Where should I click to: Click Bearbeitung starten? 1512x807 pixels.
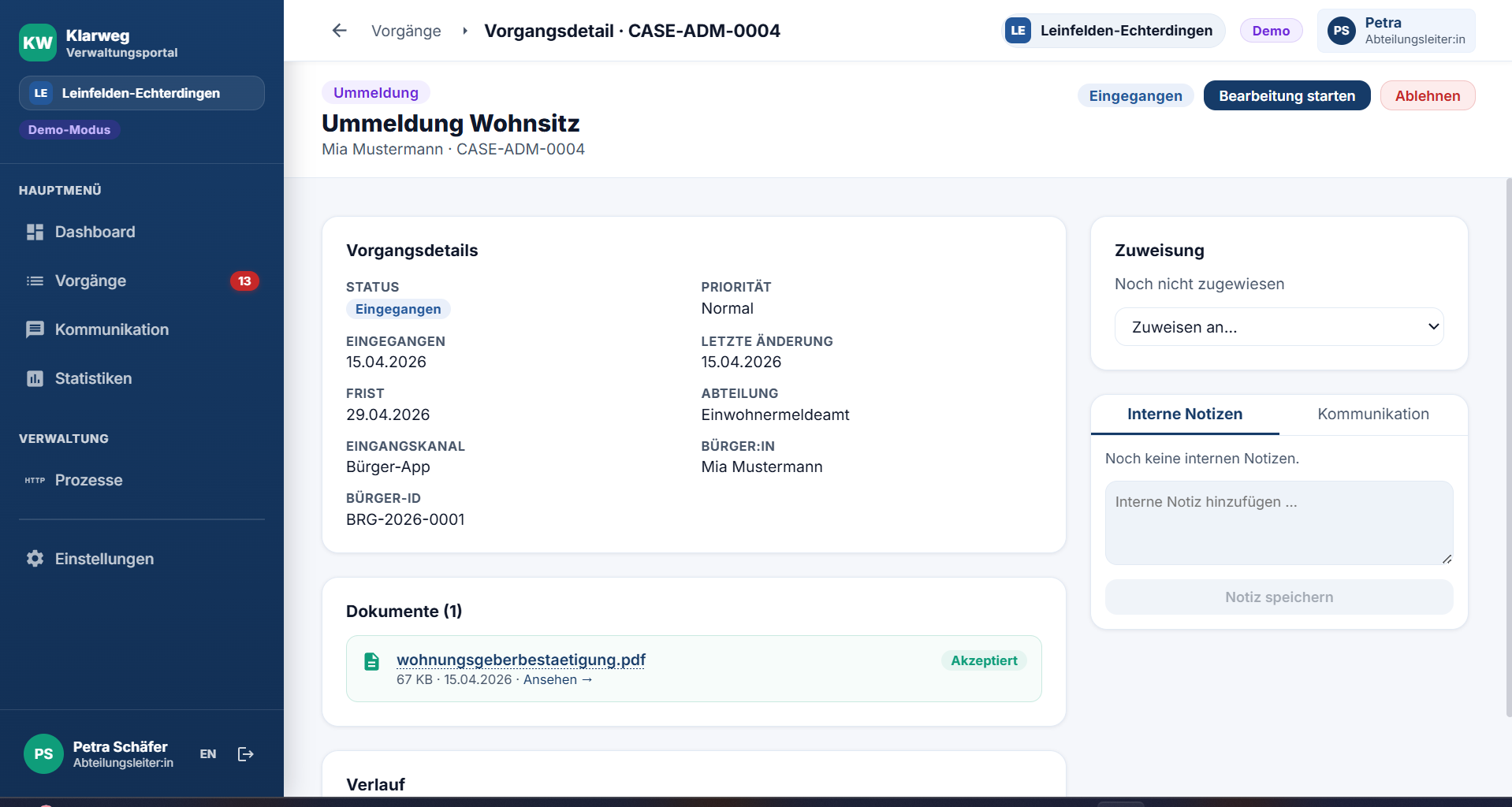pyautogui.click(x=1287, y=95)
